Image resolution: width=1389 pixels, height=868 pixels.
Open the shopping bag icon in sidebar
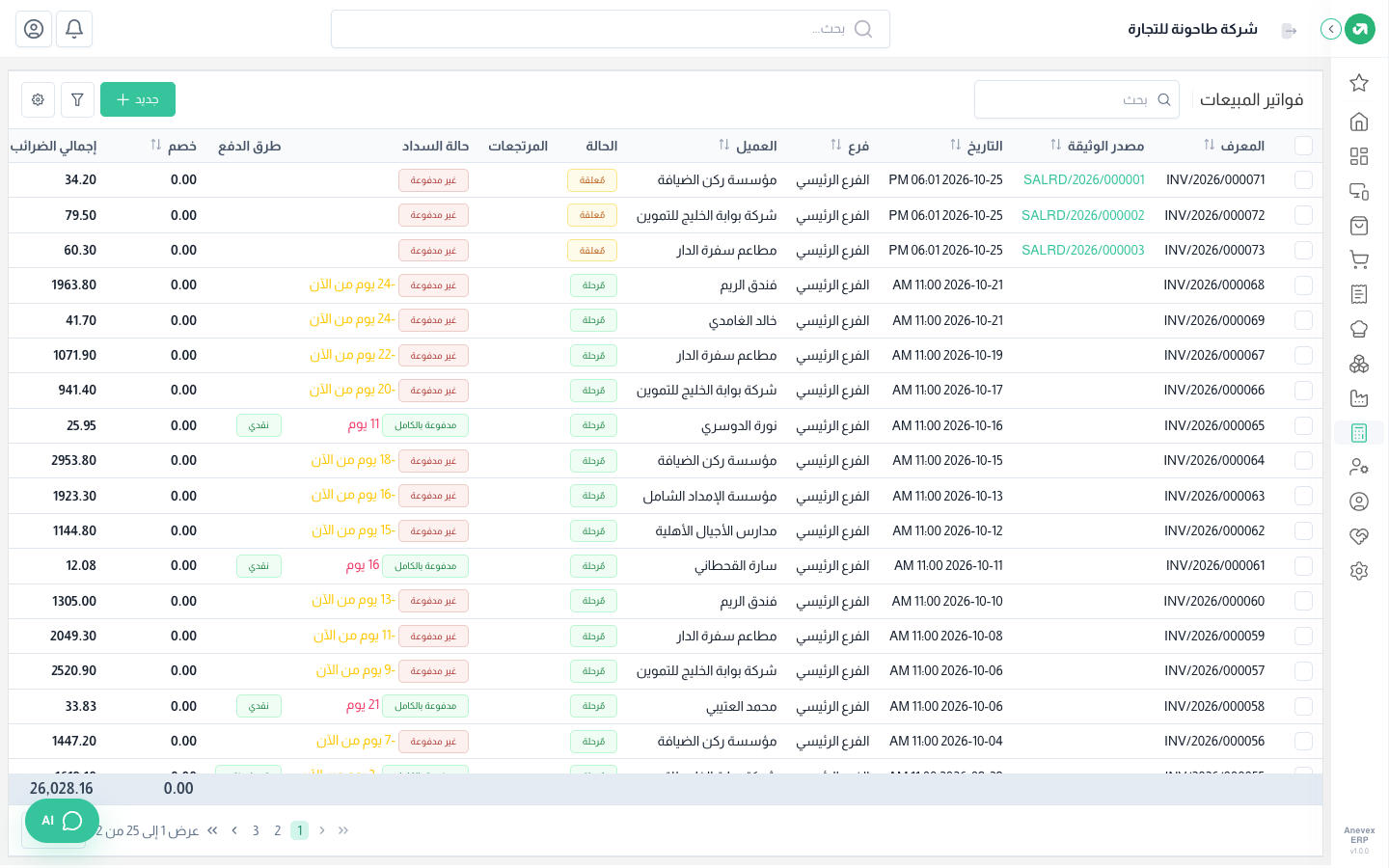(1359, 226)
